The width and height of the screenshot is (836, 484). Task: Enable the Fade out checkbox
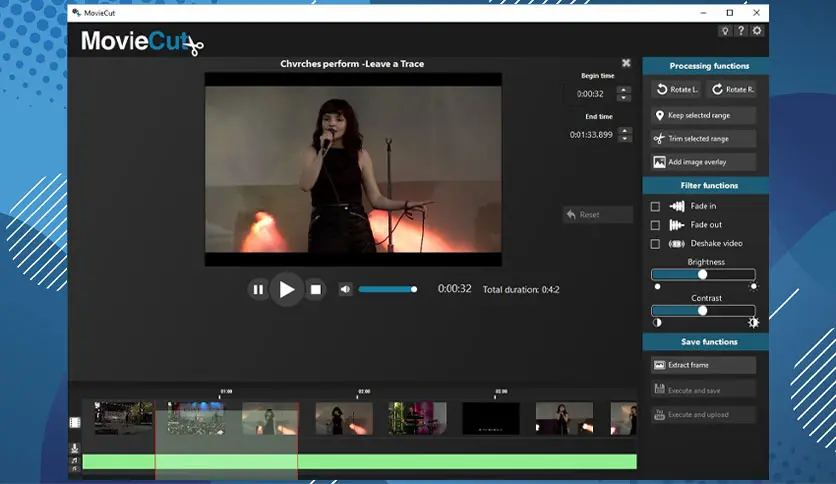pyautogui.click(x=655, y=225)
